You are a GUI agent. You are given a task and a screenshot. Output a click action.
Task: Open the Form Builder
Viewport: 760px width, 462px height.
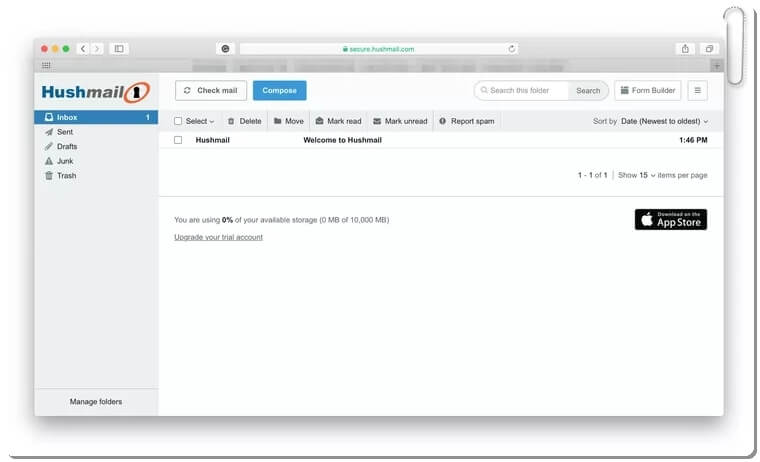[648, 91]
